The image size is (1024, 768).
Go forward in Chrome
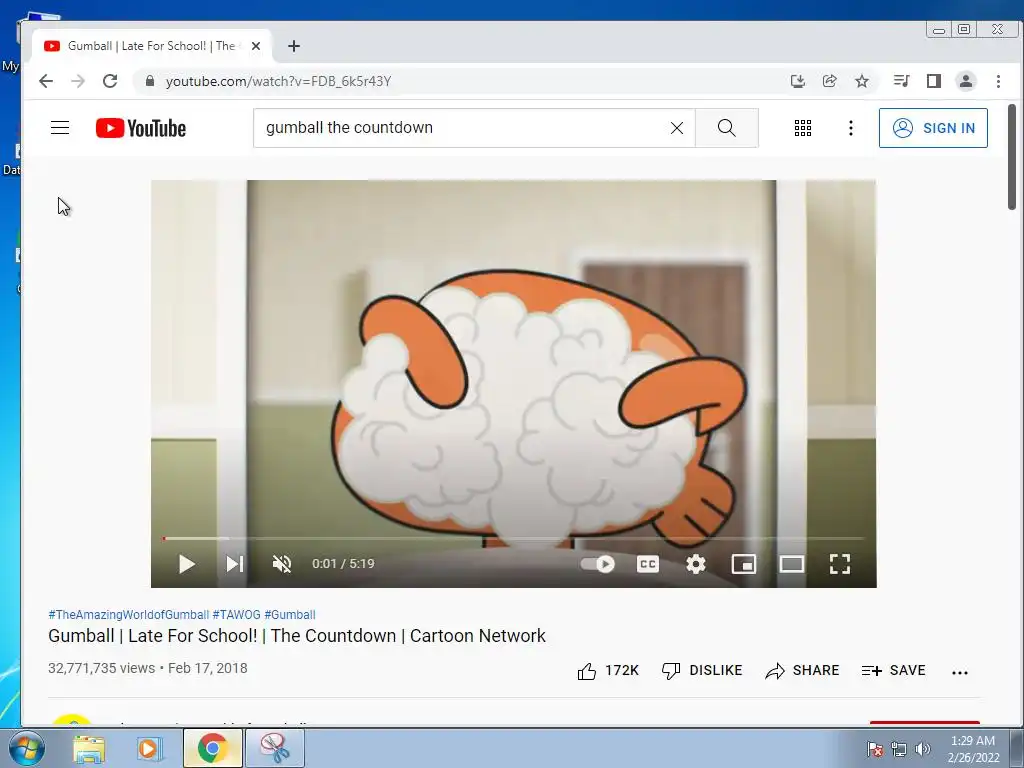[78, 81]
